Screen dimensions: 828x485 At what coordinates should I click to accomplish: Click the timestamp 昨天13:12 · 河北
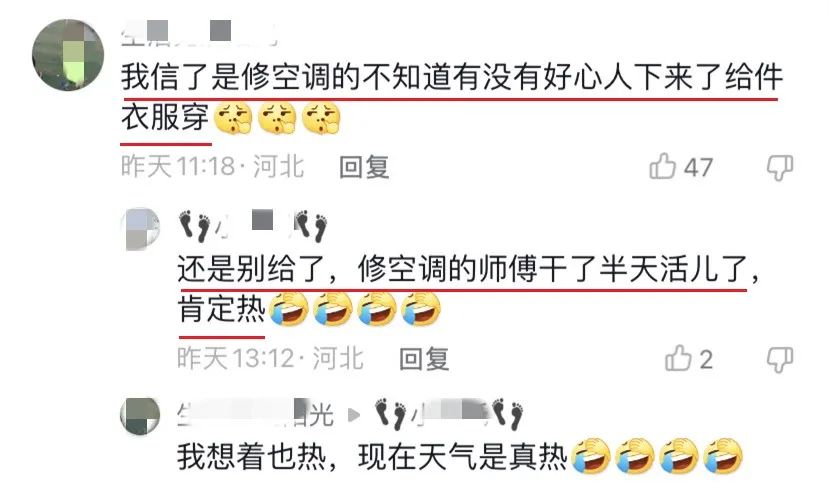pyautogui.click(x=270, y=358)
